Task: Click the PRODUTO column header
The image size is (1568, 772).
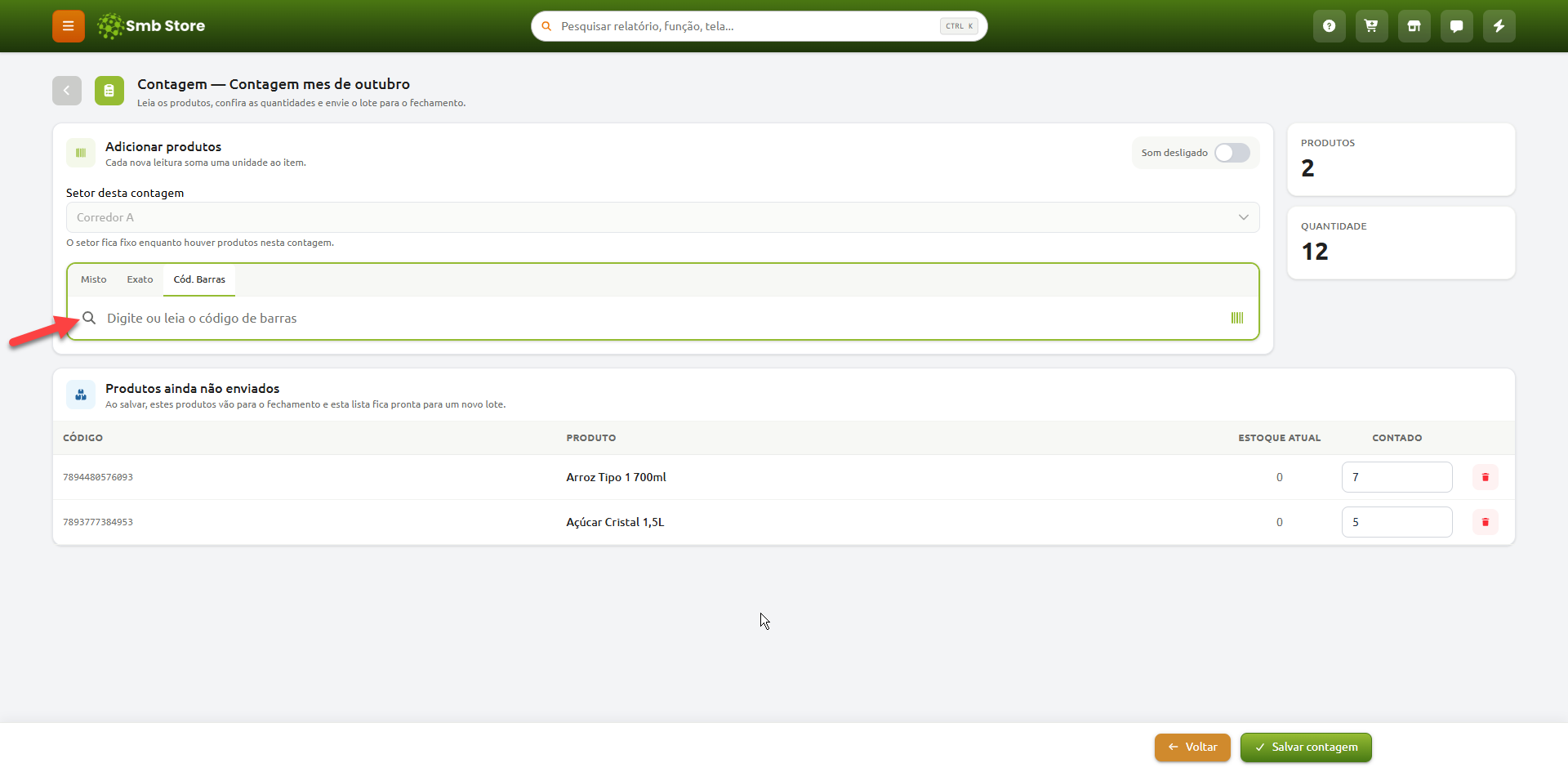Action: pos(591,438)
